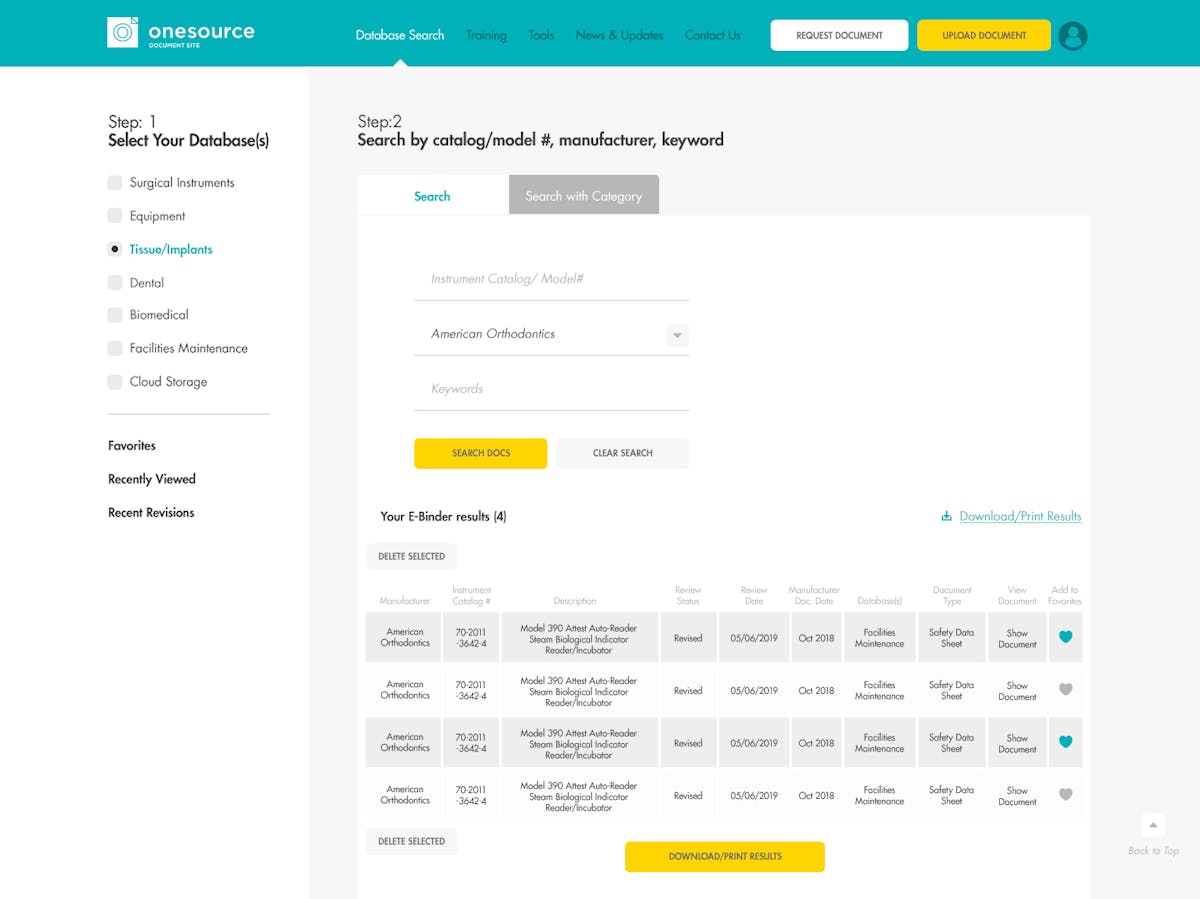Click the Keywords input field
This screenshot has height=899, width=1200.
point(551,388)
